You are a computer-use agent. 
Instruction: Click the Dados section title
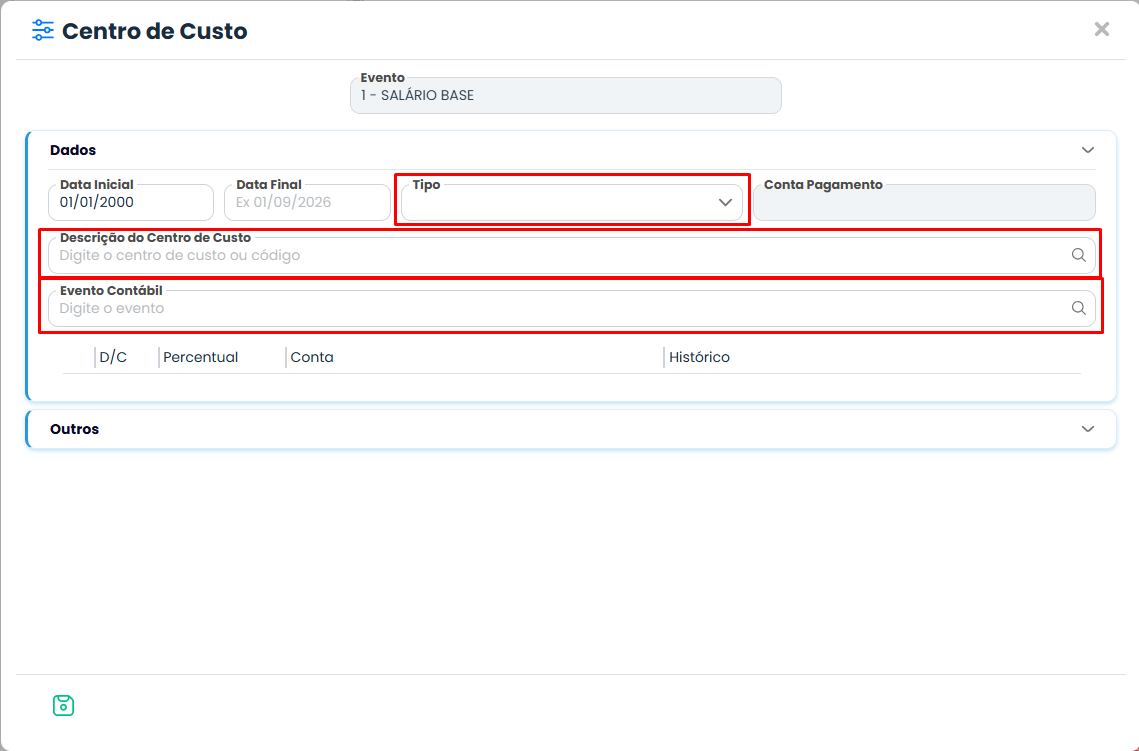click(73, 150)
